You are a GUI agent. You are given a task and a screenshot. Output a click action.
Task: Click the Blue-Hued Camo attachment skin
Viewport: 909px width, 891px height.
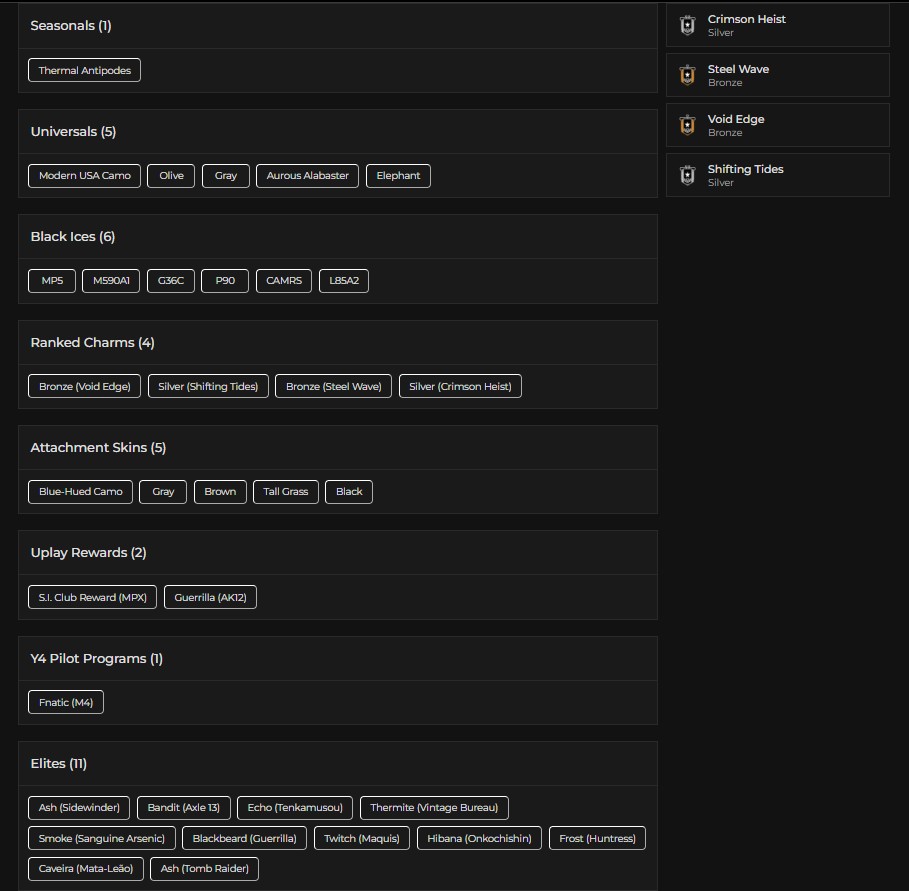point(81,492)
